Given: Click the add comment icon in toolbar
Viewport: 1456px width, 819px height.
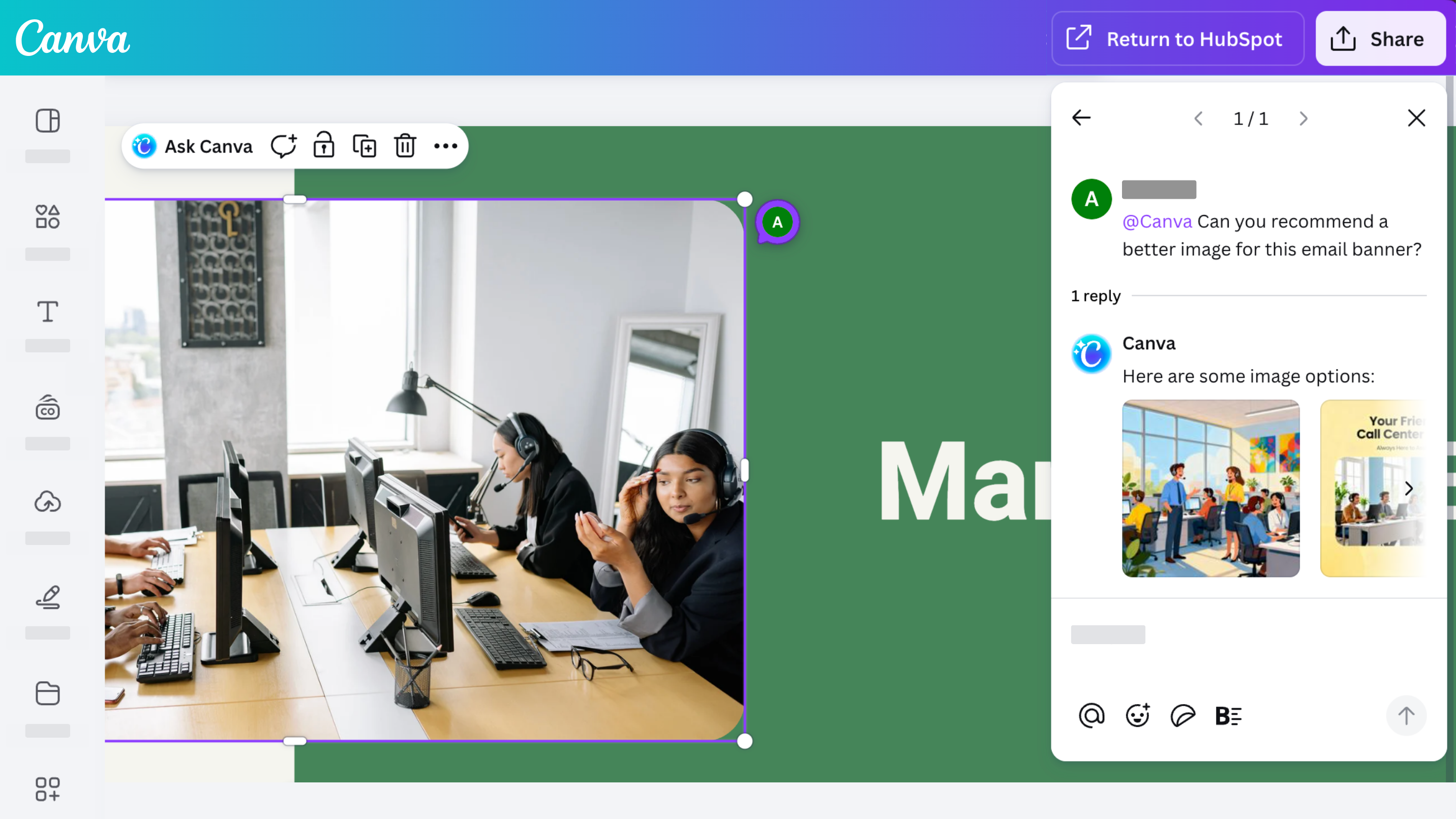Looking at the screenshot, I should point(283,146).
